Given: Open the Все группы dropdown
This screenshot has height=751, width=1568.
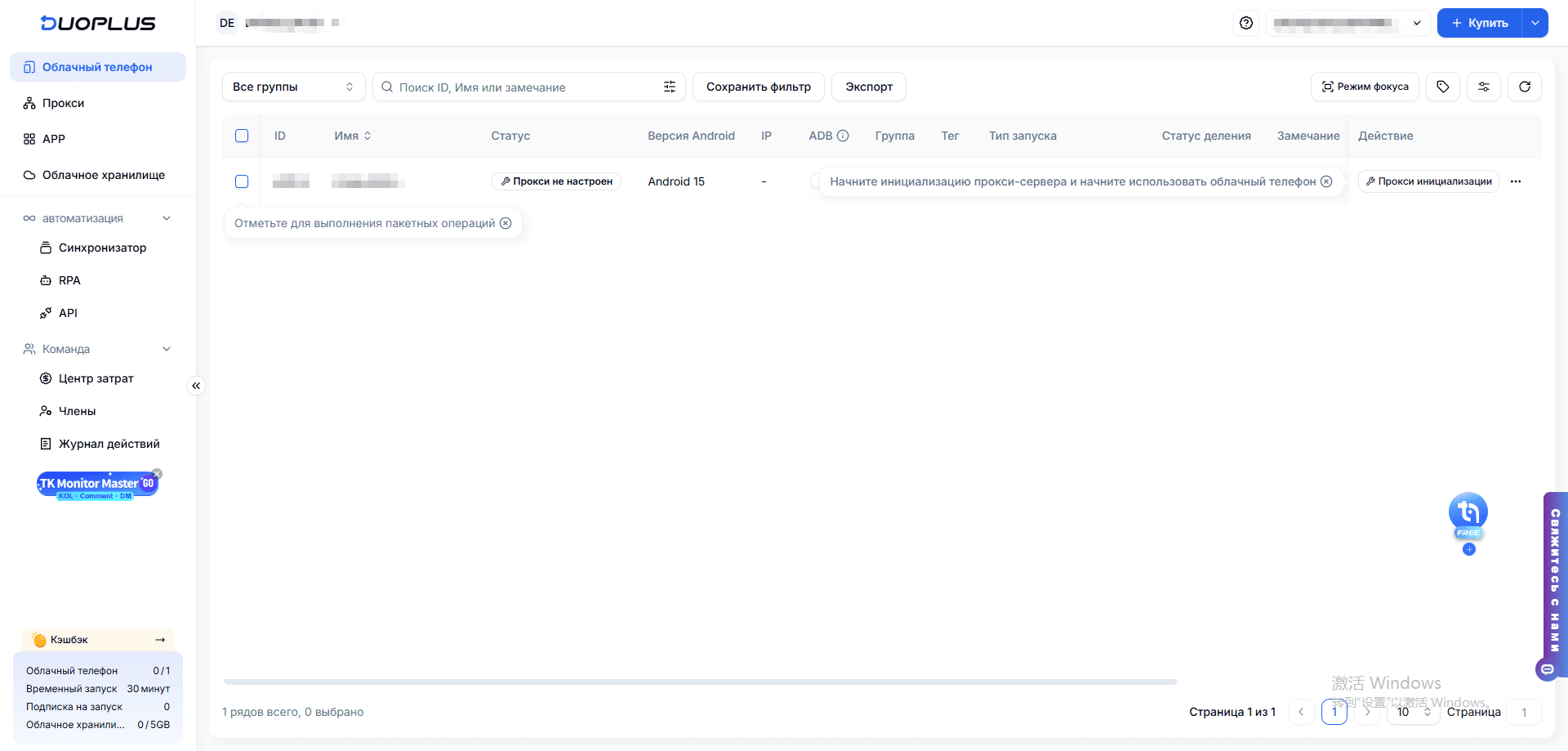Looking at the screenshot, I should [293, 87].
